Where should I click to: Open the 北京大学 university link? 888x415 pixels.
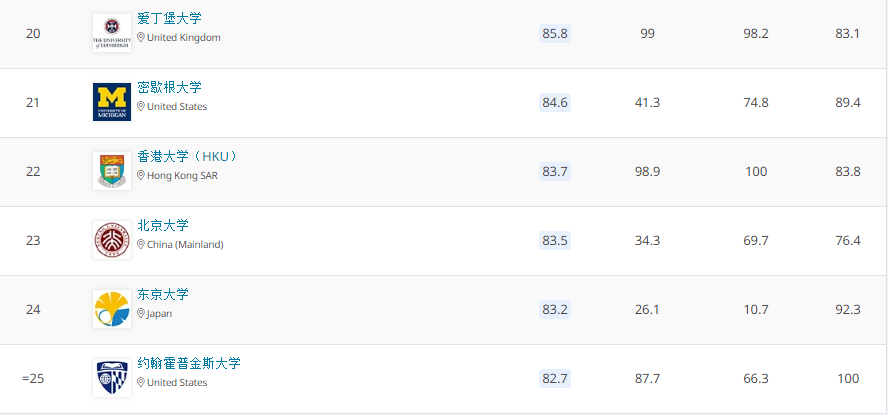coord(163,225)
